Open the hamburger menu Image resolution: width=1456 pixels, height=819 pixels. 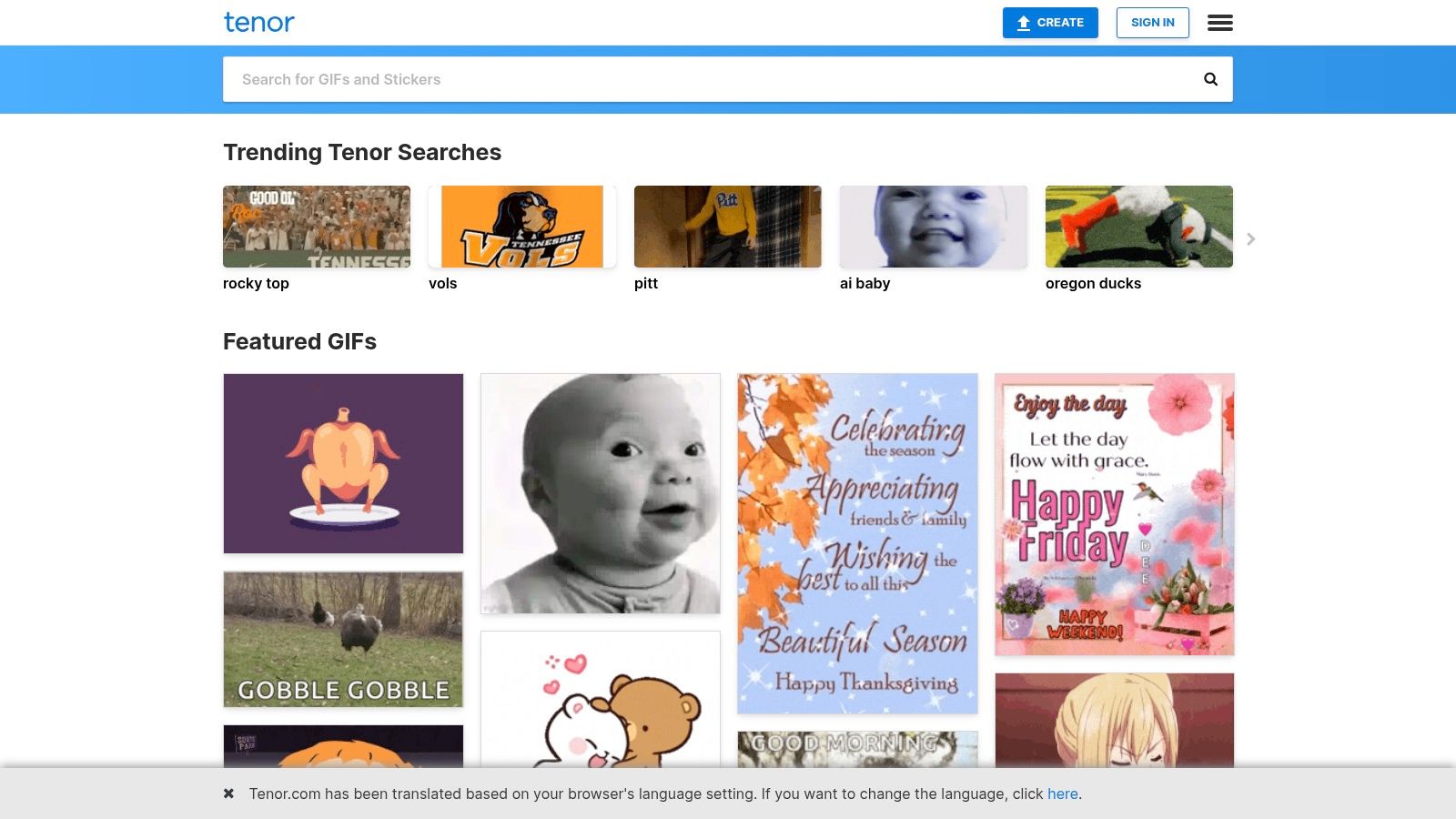click(x=1219, y=23)
